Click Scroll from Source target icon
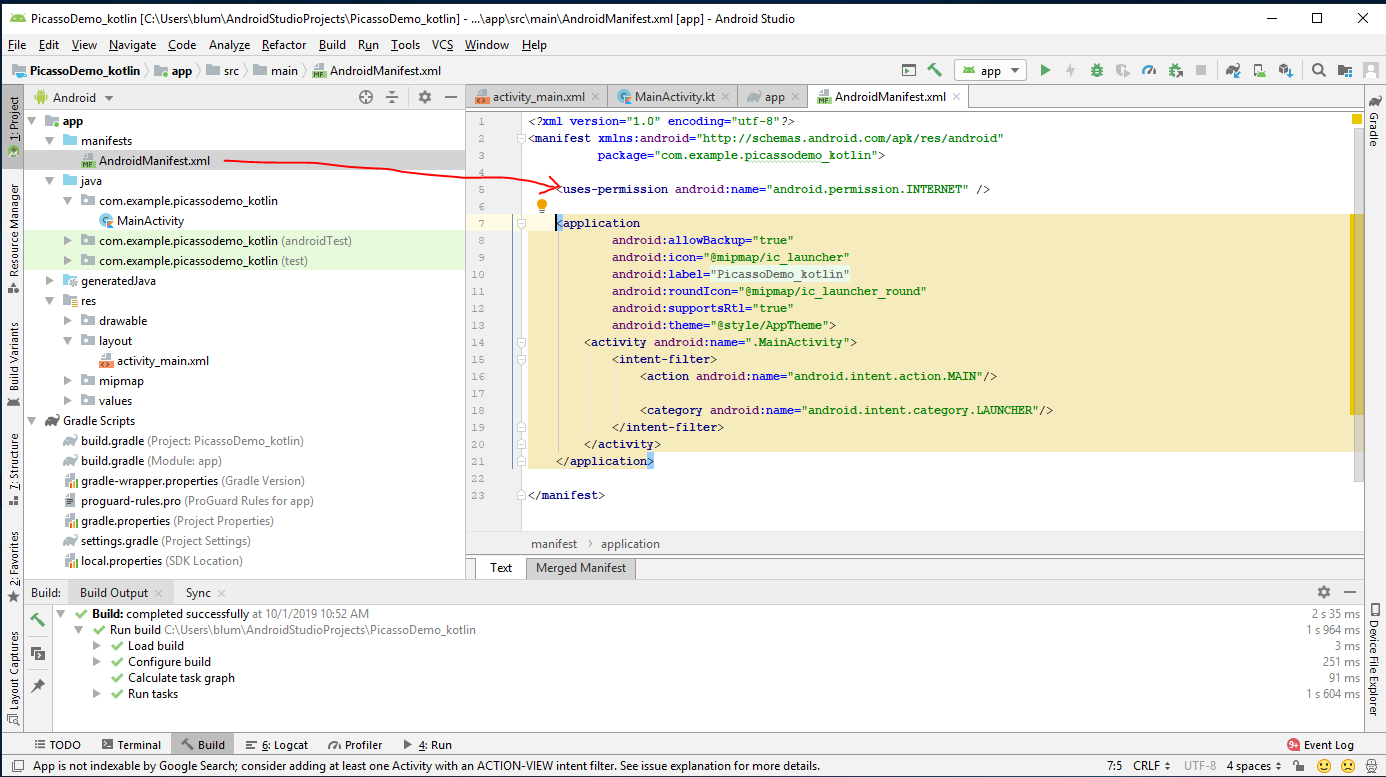This screenshot has height=777, width=1386. click(366, 97)
